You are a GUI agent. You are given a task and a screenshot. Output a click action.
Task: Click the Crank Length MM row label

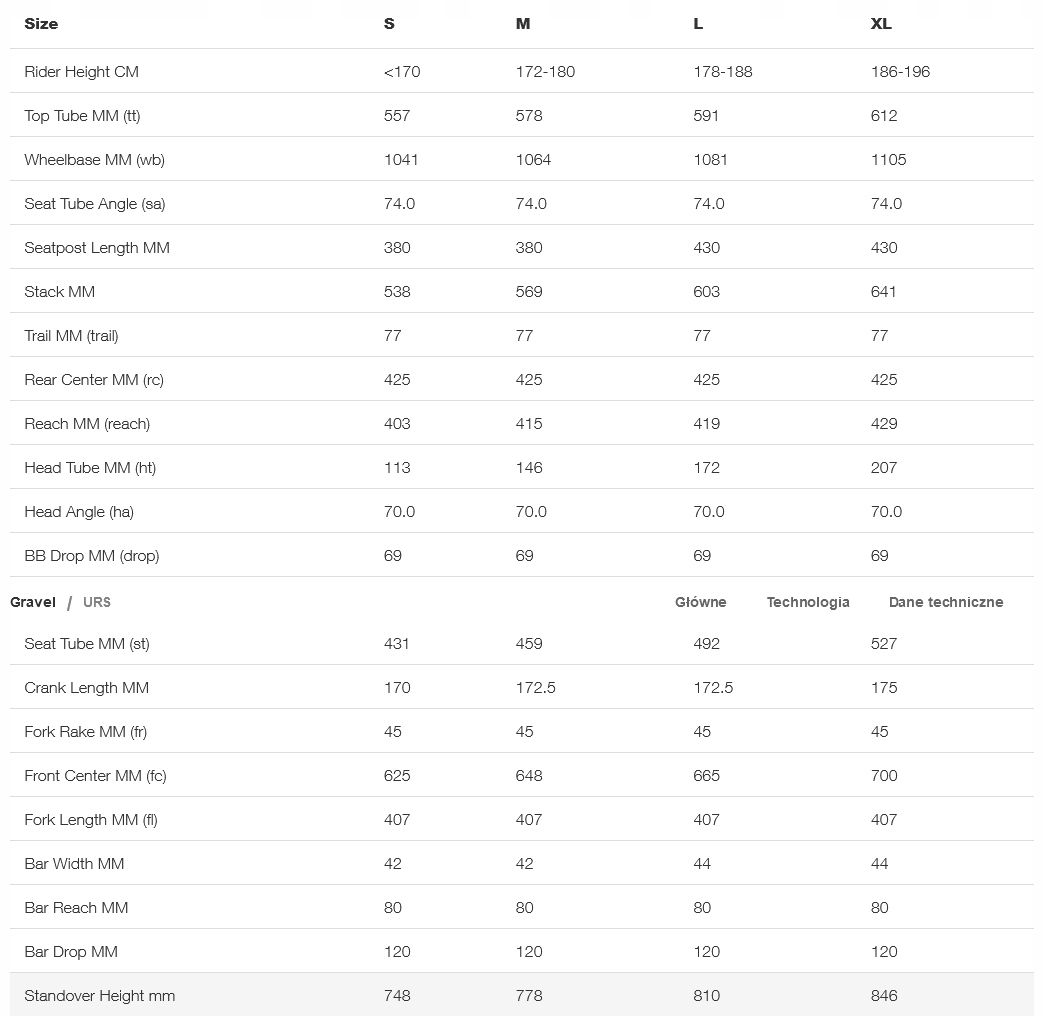(x=86, y=688)
